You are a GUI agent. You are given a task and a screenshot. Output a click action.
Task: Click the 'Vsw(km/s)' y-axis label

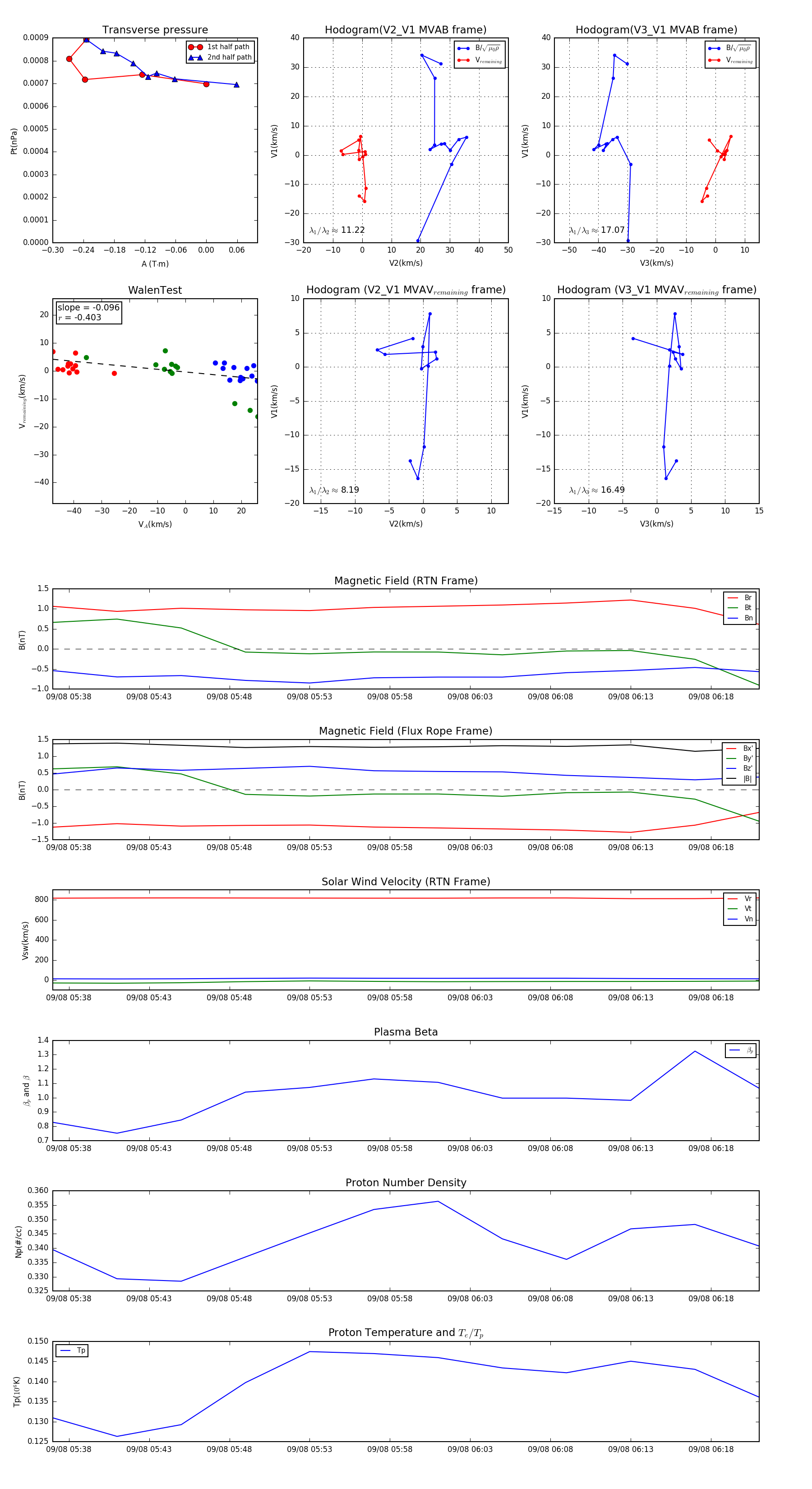[x=25, y=940]
